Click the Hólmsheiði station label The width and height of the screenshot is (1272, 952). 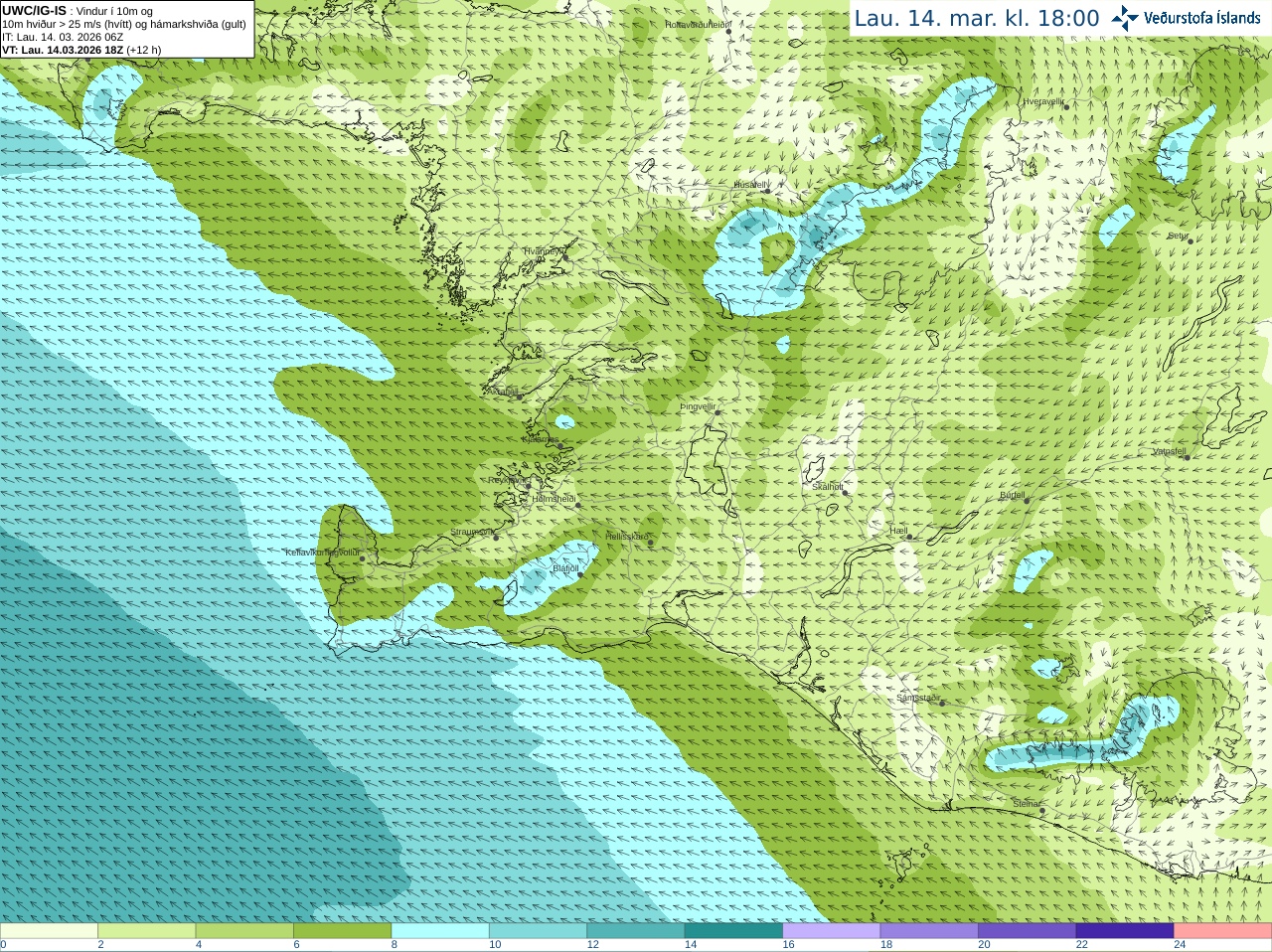555,499
